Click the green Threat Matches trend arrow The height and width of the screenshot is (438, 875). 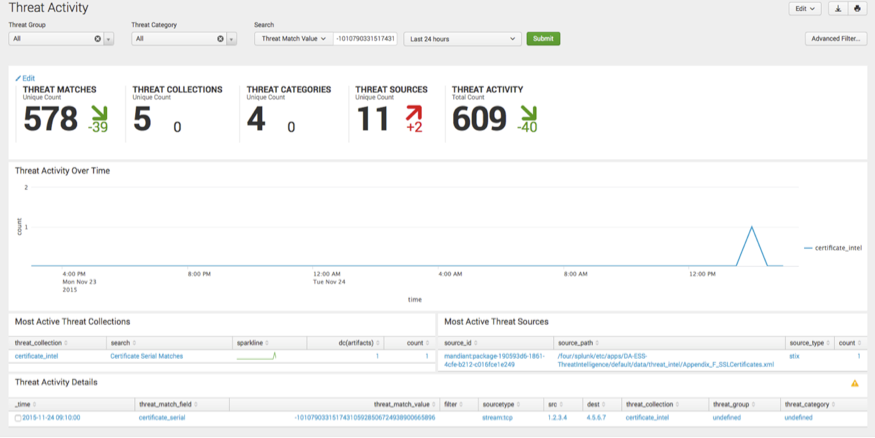(x=98, y=115)
